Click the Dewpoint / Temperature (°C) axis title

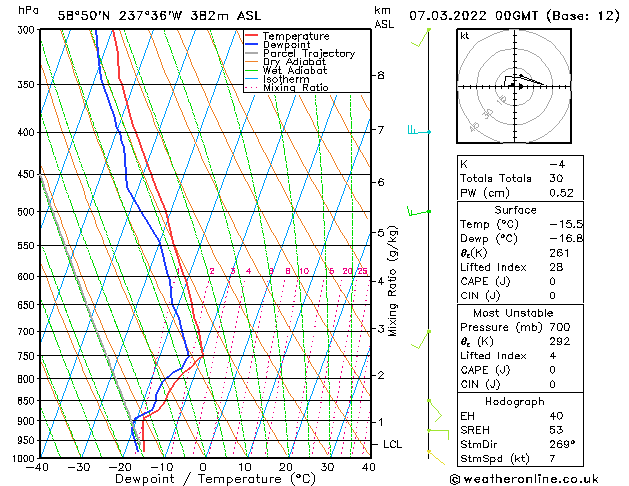pos(215,479)
